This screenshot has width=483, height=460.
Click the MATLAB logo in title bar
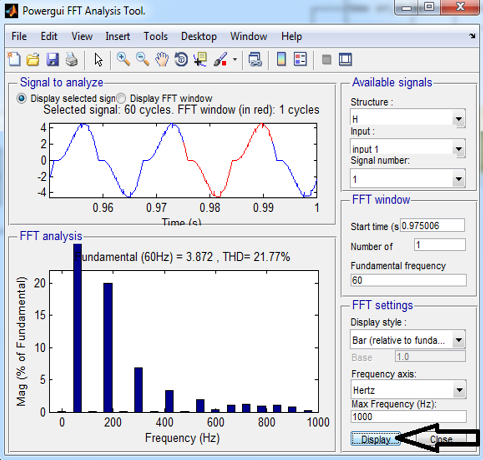point(11,11)
